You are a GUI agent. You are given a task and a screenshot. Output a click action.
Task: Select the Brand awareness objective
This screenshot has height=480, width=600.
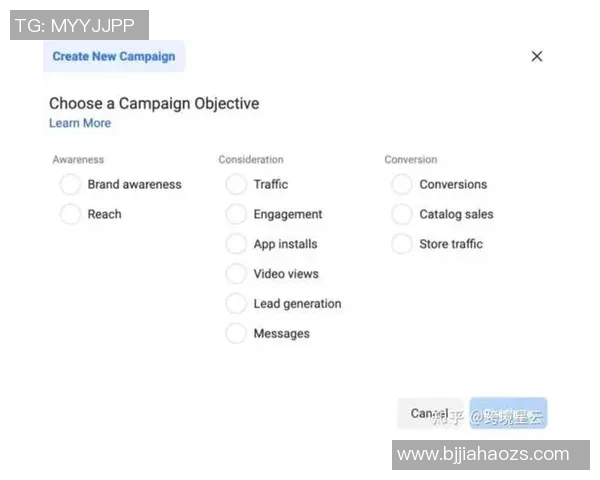click(x=70, y=185)
